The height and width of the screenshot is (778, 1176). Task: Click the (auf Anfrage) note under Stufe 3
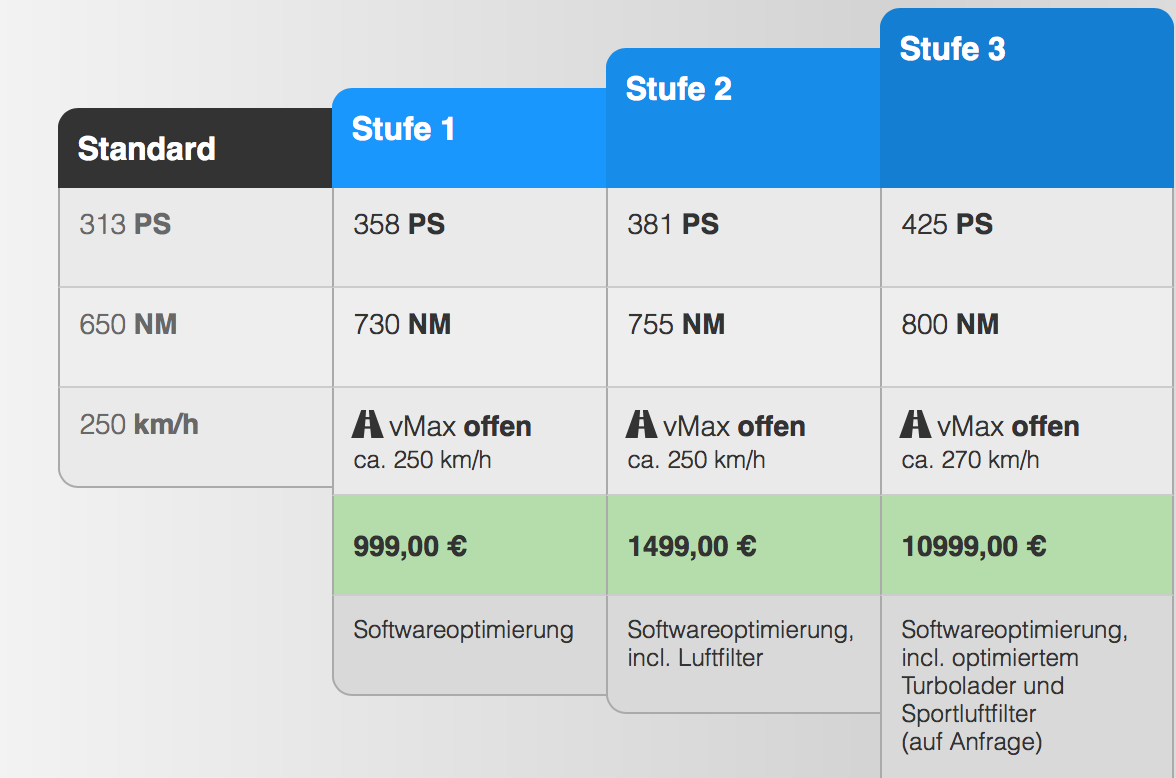click(972, 742)
